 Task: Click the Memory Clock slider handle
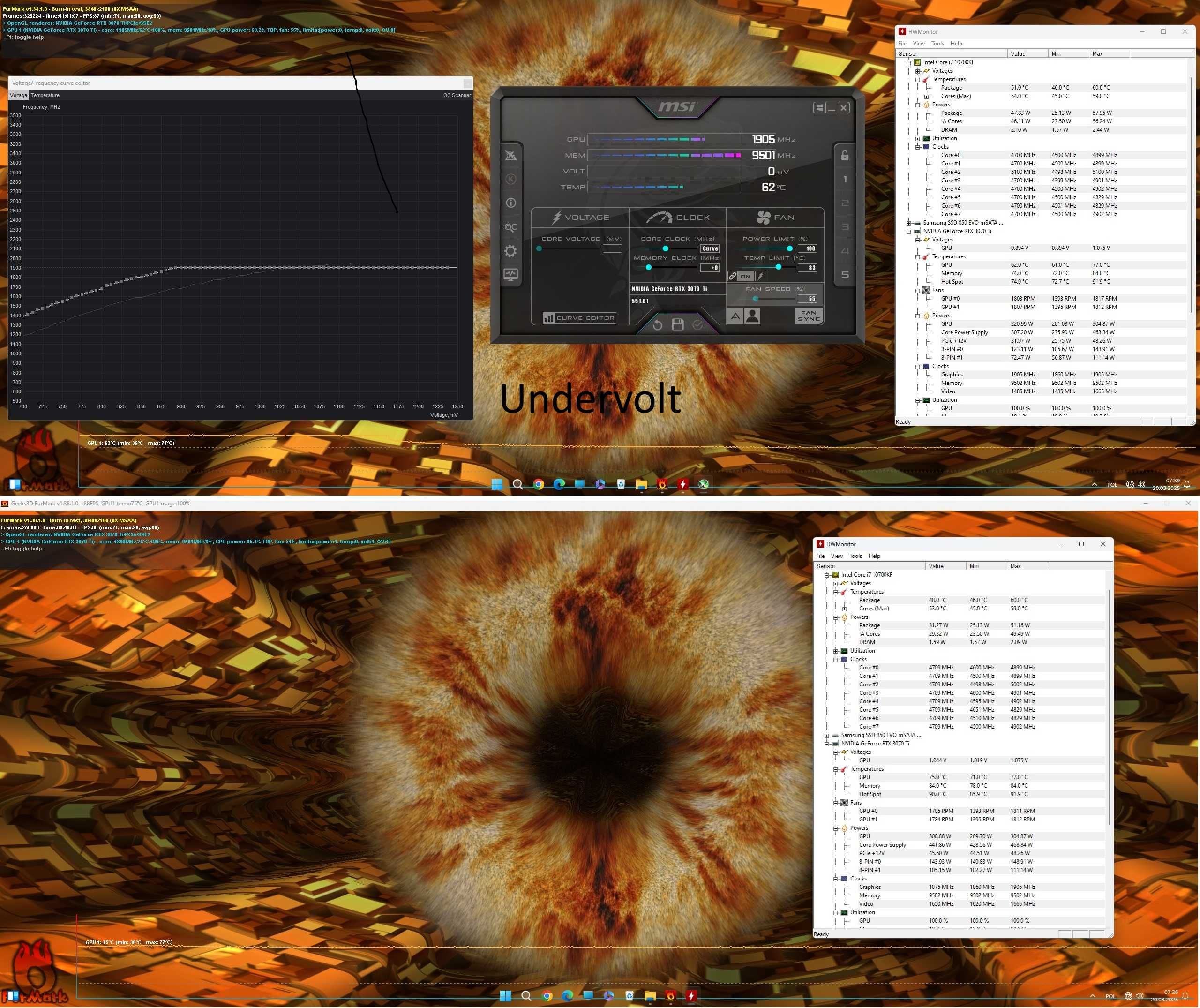649,267
